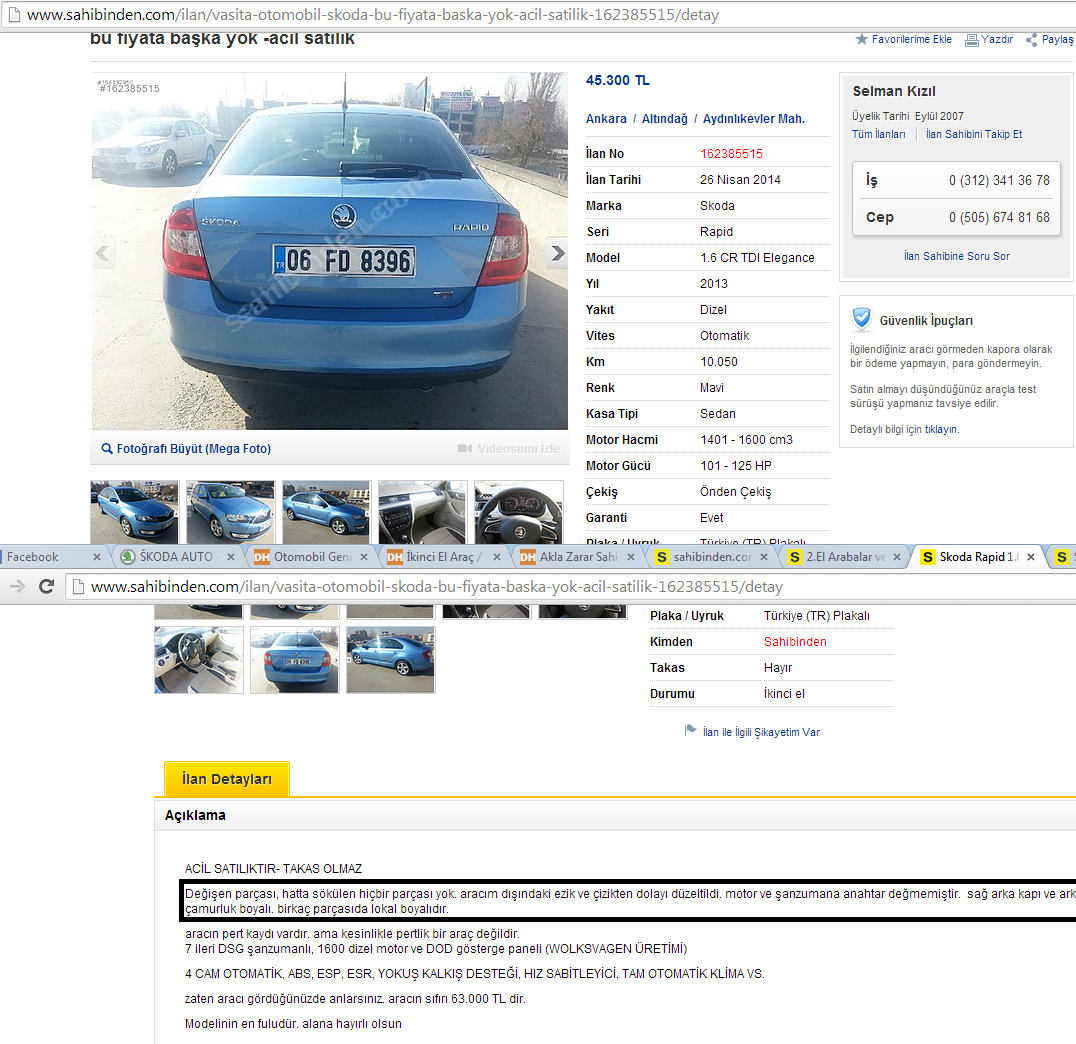Open the İkinci El Araç tab
Image resolution: width=1076 pixels, height=1044 pixels.
[x=443, y=557]
